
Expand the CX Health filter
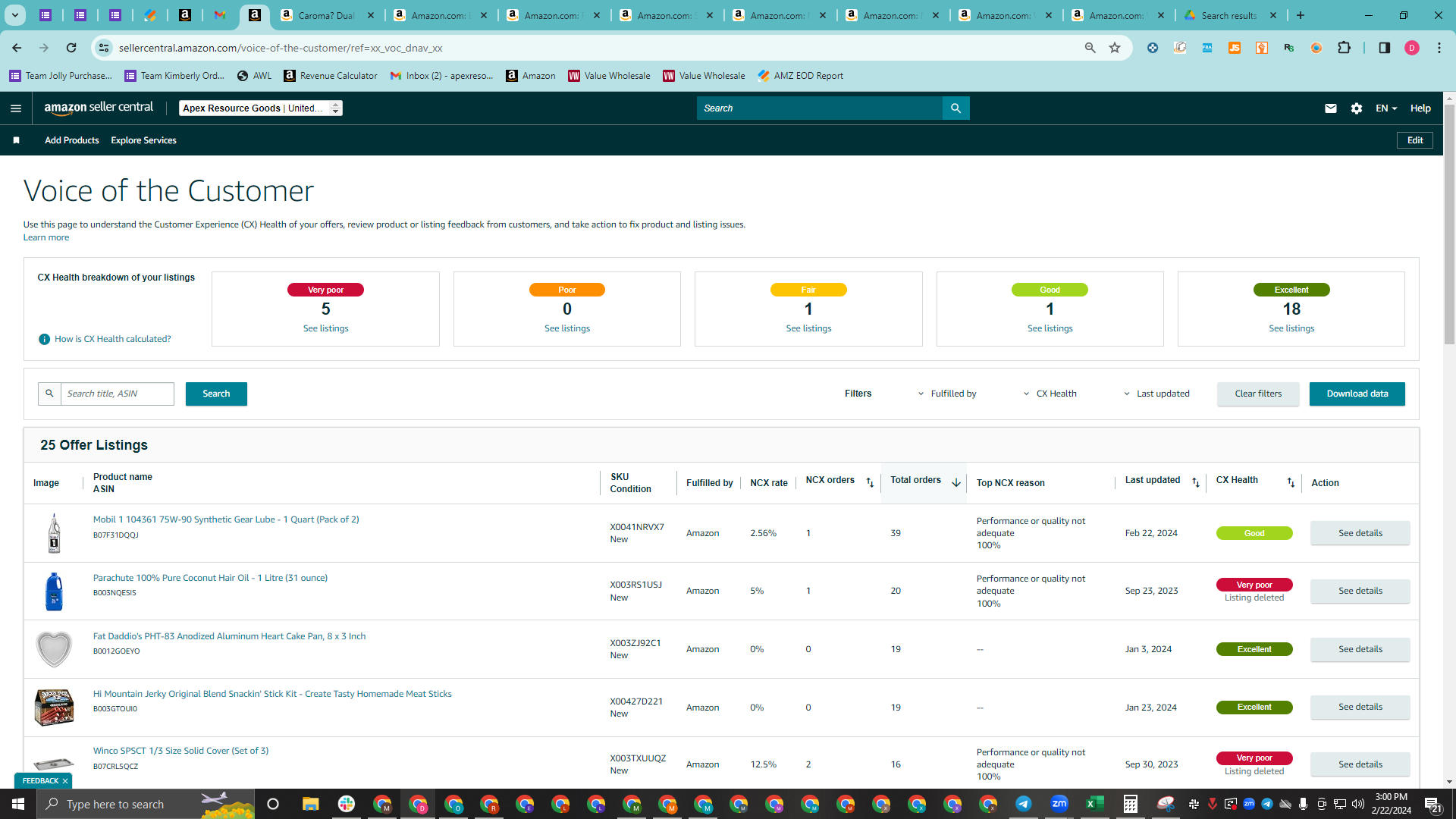(x=1050, y=394)
